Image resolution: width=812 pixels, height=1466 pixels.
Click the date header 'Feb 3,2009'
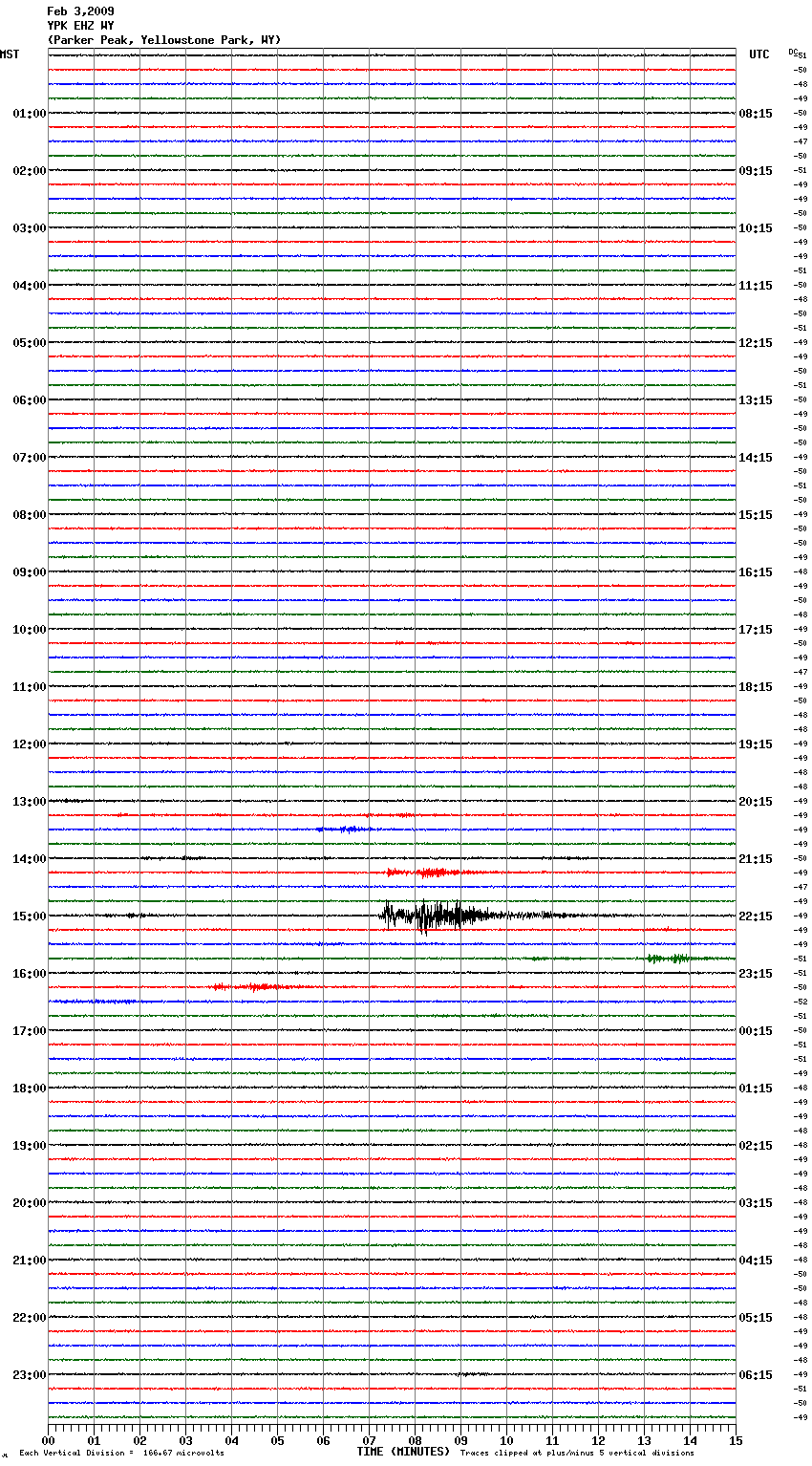coord(80,11)
